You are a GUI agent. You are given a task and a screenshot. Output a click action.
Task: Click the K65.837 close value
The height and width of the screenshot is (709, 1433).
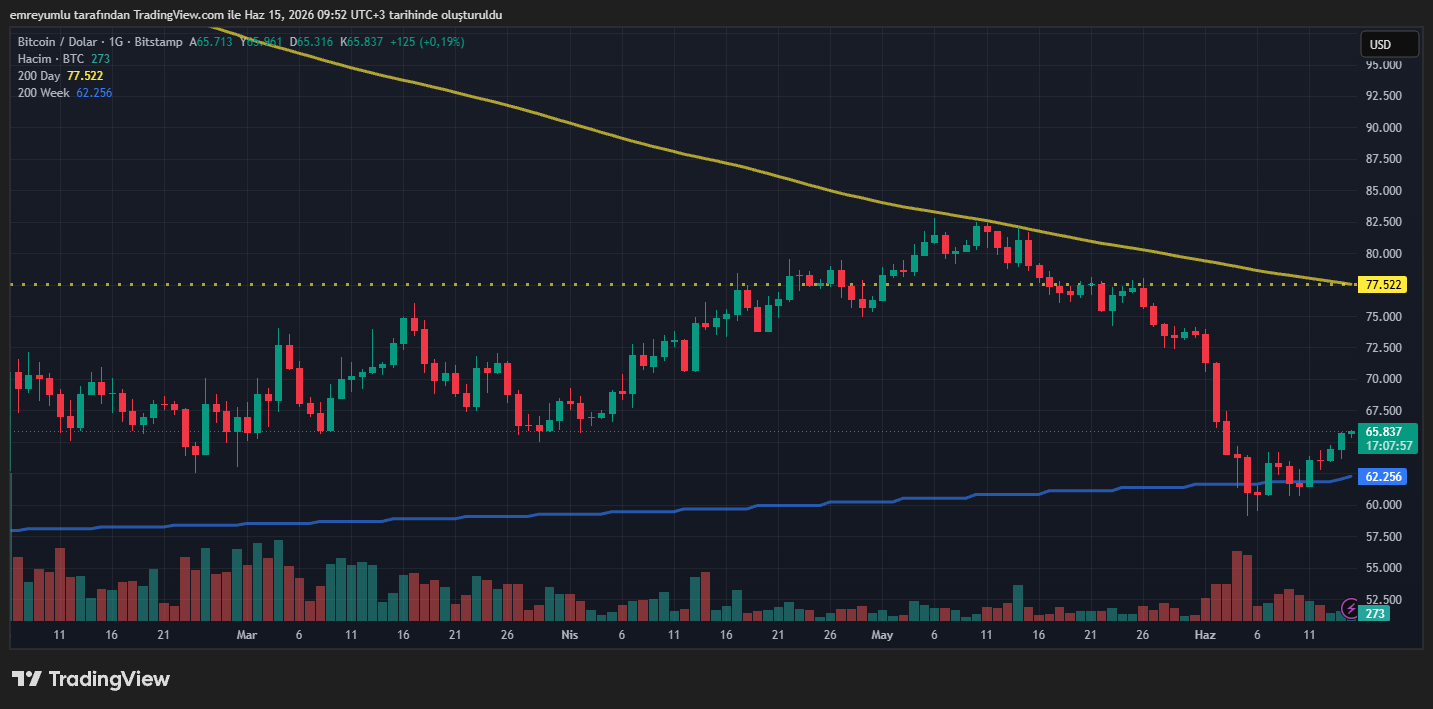(x=363, y=42)
